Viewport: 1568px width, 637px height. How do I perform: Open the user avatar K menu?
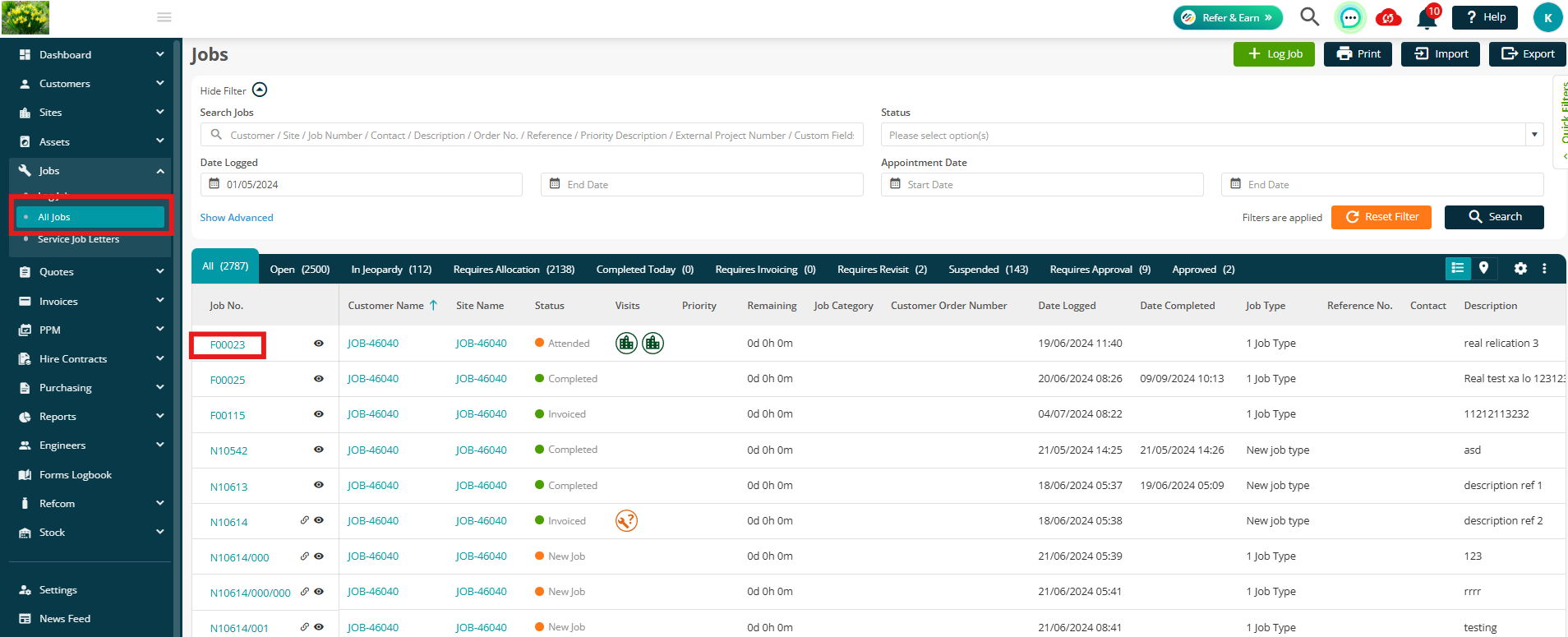(x=1547, y=17)
